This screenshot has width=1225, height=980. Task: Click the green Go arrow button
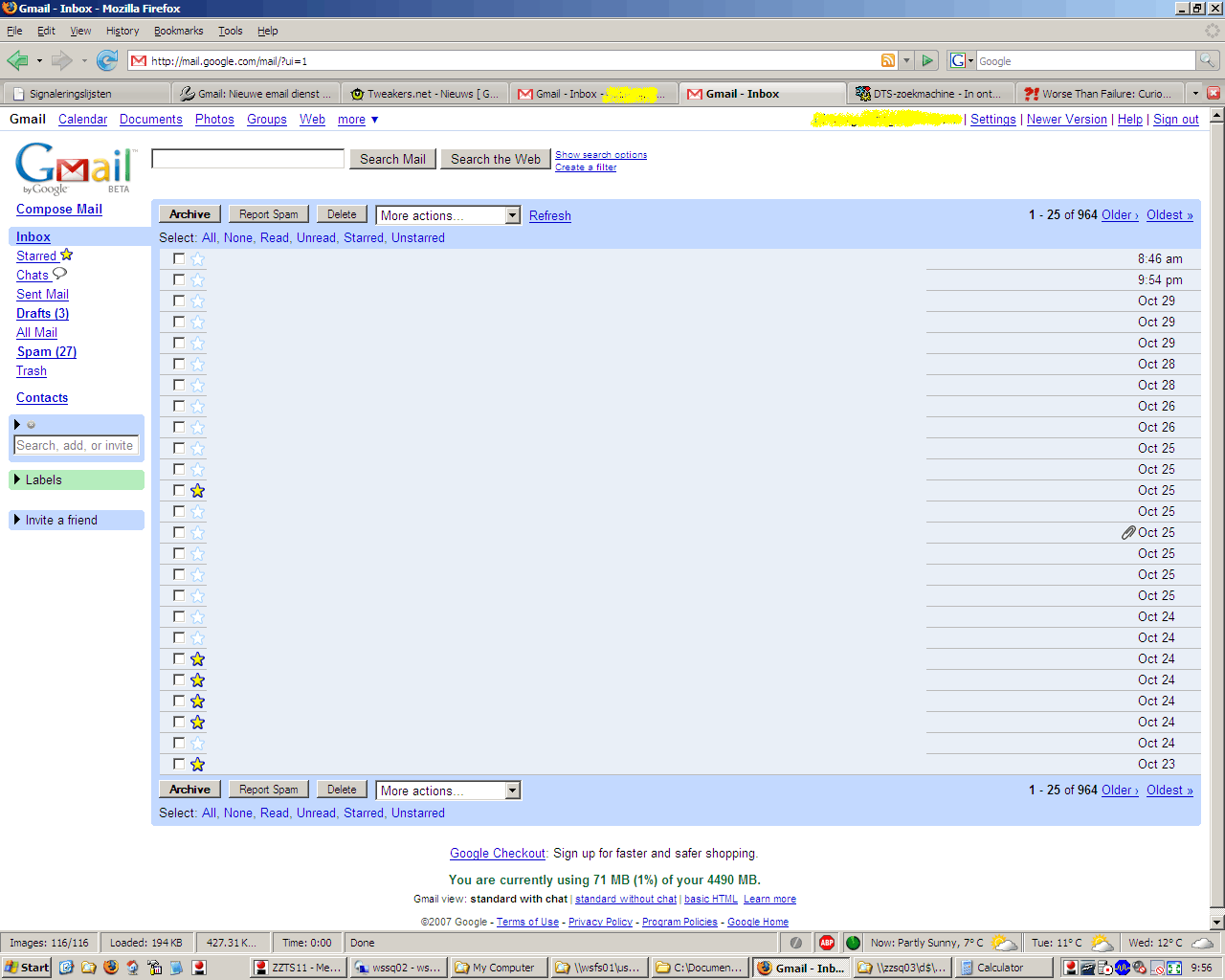click(x=926, y=60)
